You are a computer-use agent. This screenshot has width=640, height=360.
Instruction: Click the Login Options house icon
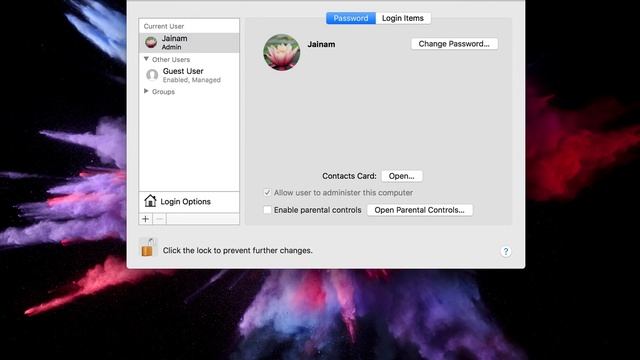tap(150, 201)
